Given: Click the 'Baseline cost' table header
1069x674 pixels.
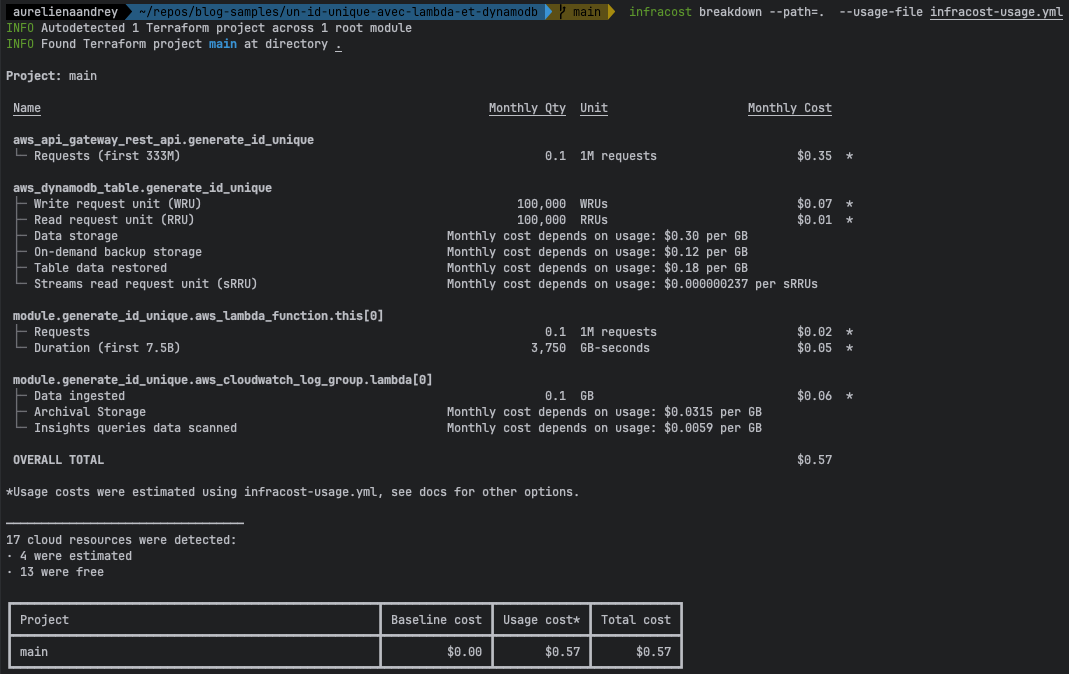Looking at the screenshot, I should tap(436, 619).
